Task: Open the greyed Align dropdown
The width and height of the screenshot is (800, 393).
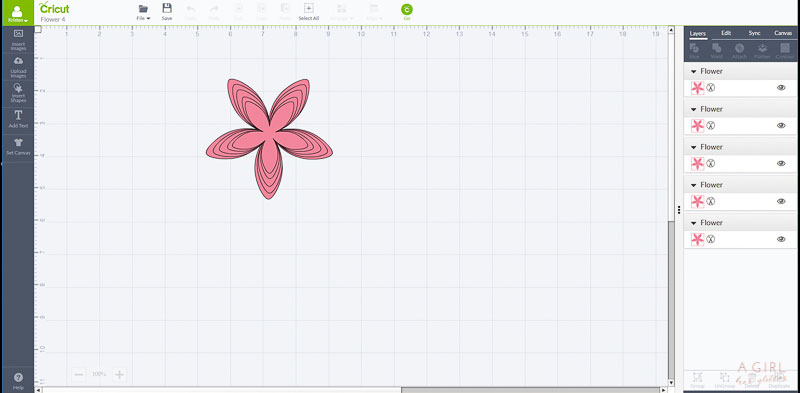Action: point(374,12)
